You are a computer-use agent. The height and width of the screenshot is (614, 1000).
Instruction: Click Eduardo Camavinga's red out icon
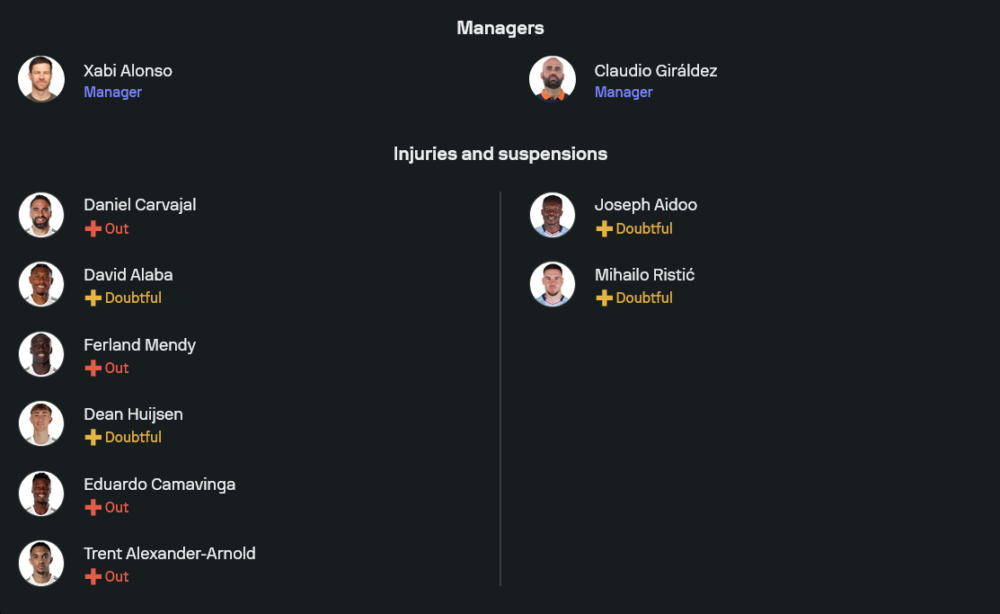click(x=93, y=507)
